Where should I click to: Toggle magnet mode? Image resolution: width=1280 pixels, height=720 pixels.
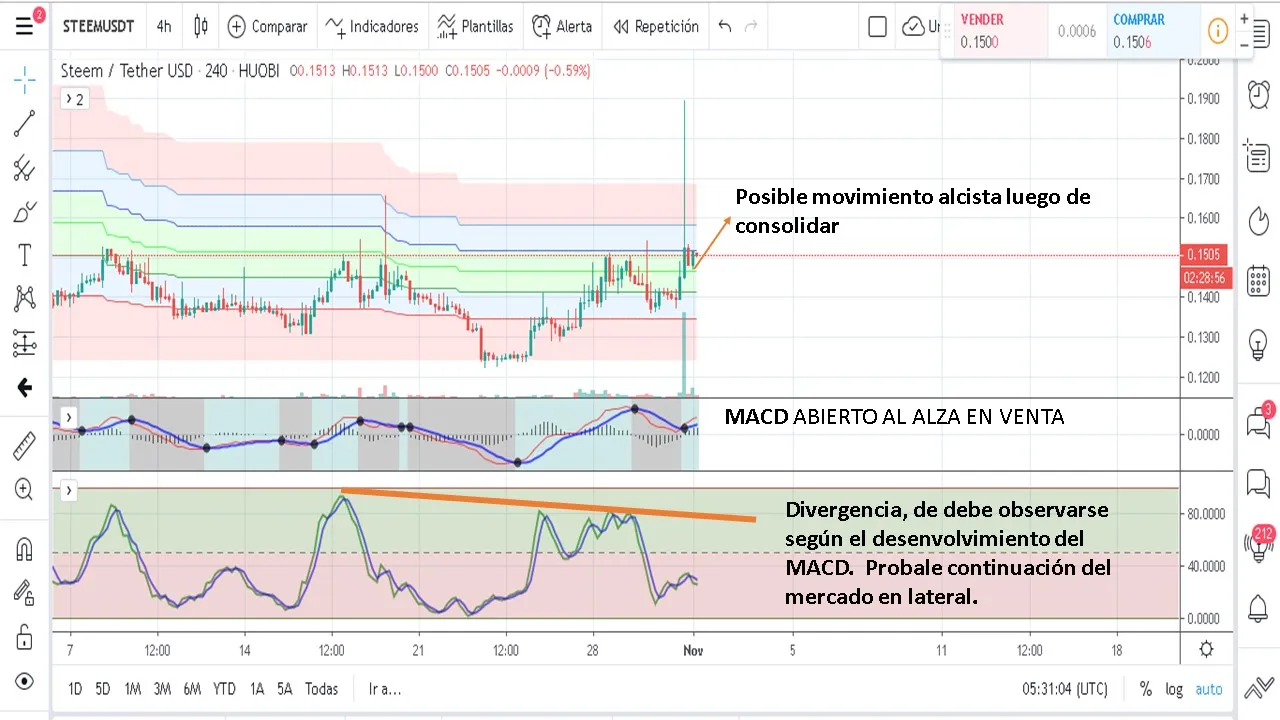[x=24, y=548]
